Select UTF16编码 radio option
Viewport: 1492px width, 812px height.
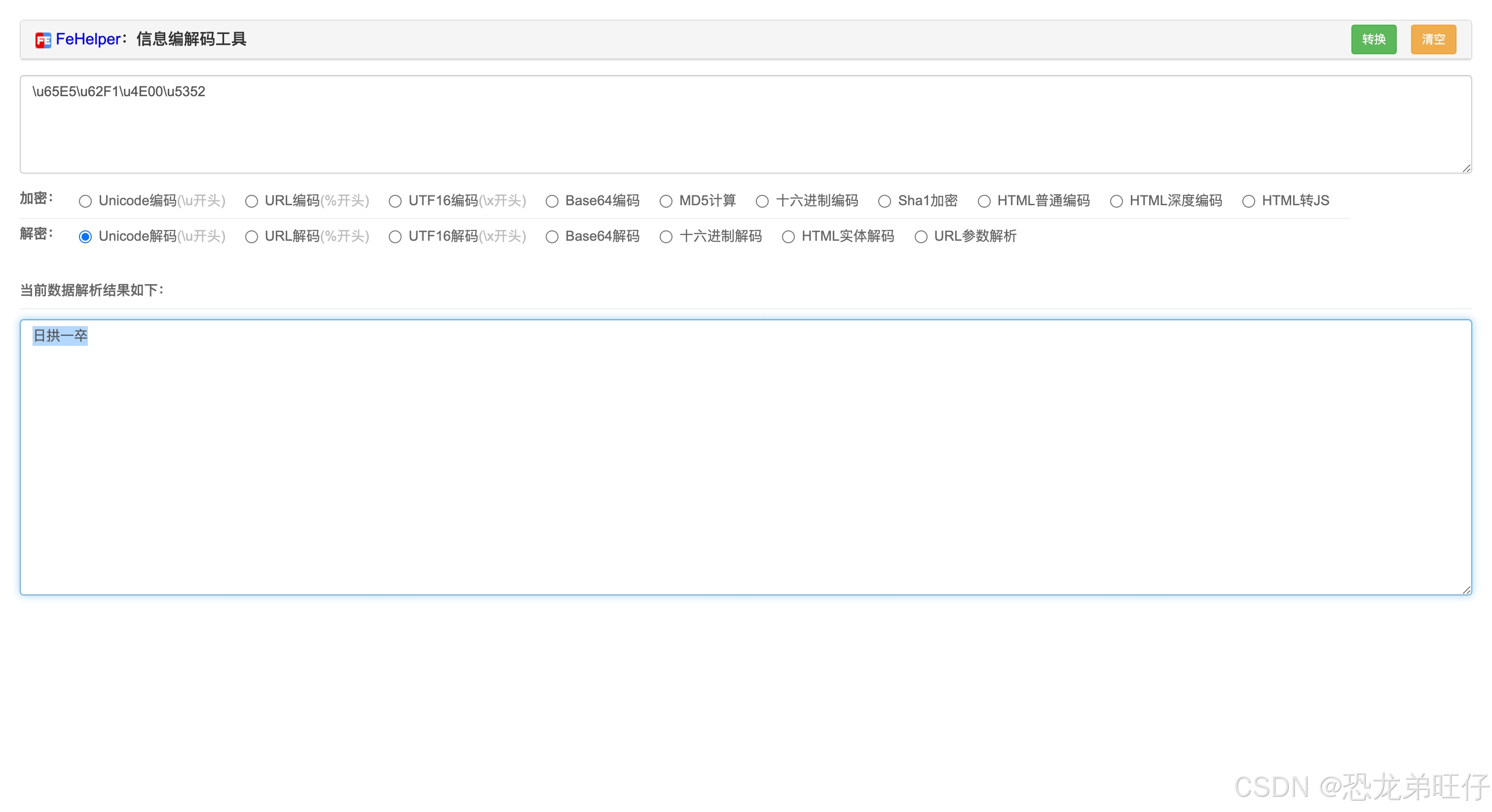pyautogui.click(x=395, y=201)
